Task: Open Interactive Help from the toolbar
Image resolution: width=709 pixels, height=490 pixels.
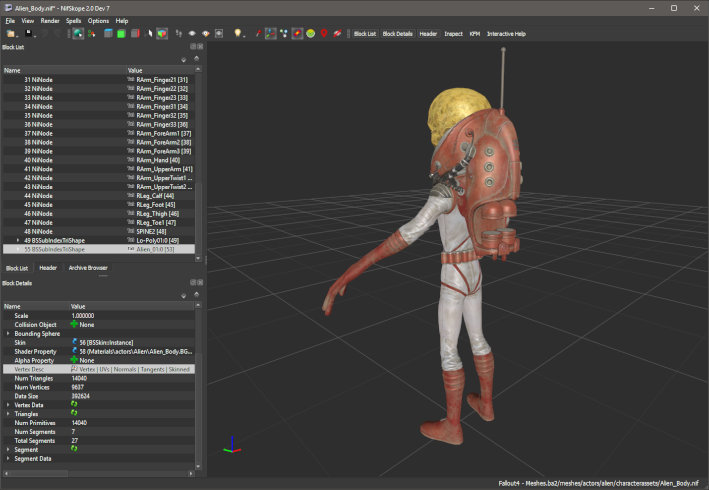Action: coord(506,34)
